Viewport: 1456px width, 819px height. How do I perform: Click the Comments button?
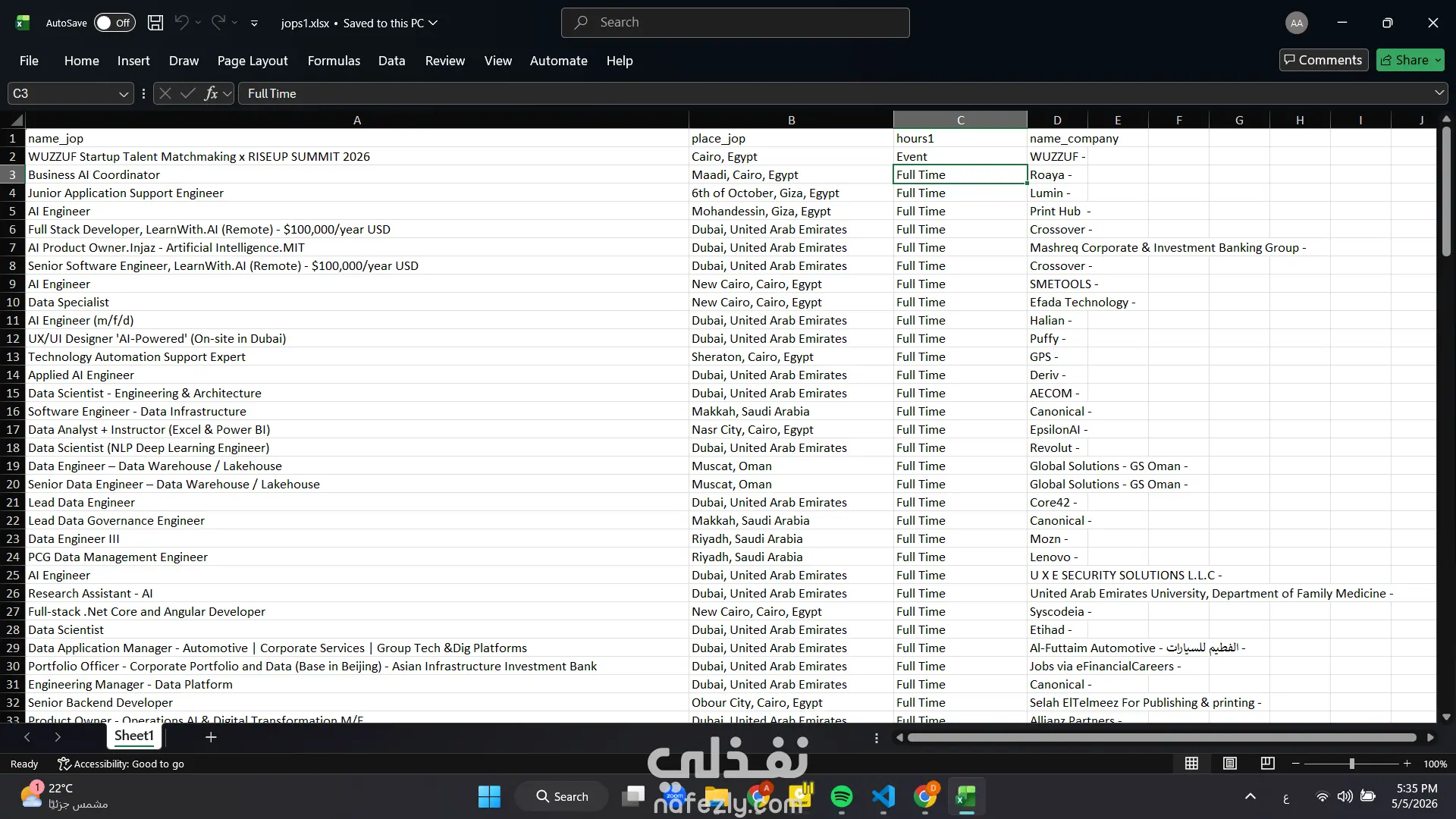point(1323,60)
